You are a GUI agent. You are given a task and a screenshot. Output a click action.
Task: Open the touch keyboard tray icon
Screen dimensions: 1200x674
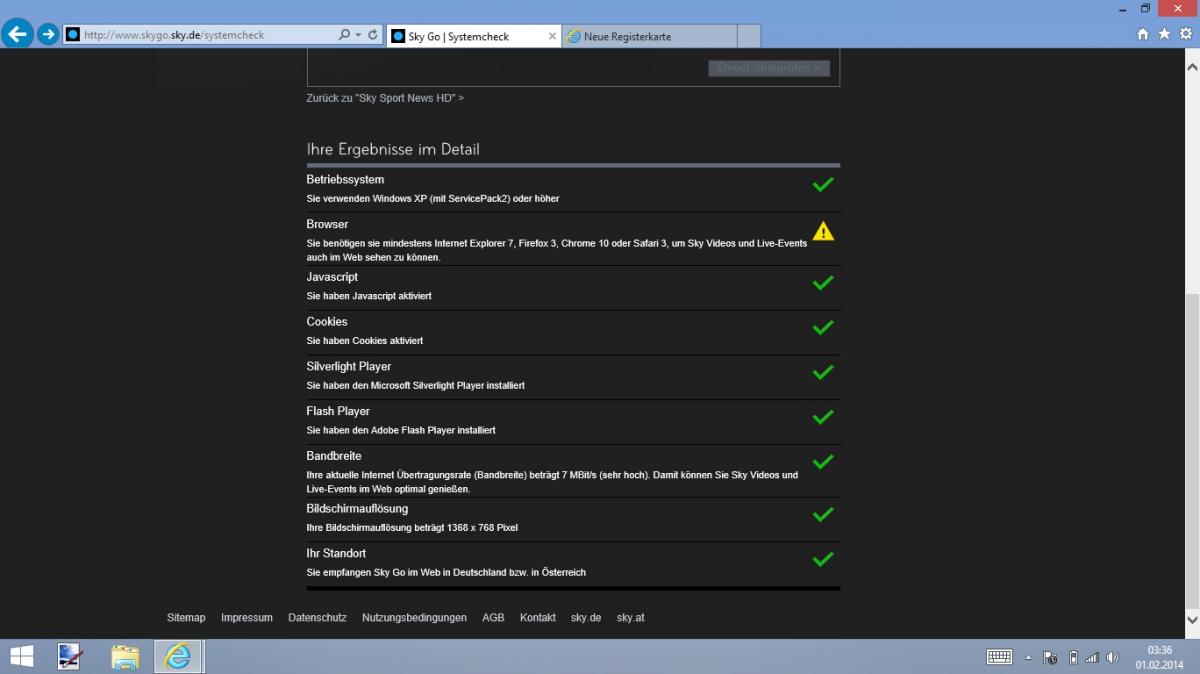pos(999,657)
